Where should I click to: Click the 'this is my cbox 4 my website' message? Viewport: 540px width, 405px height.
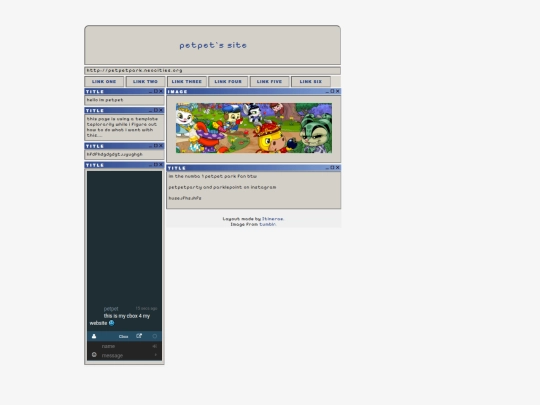click(x=120, y=319)
